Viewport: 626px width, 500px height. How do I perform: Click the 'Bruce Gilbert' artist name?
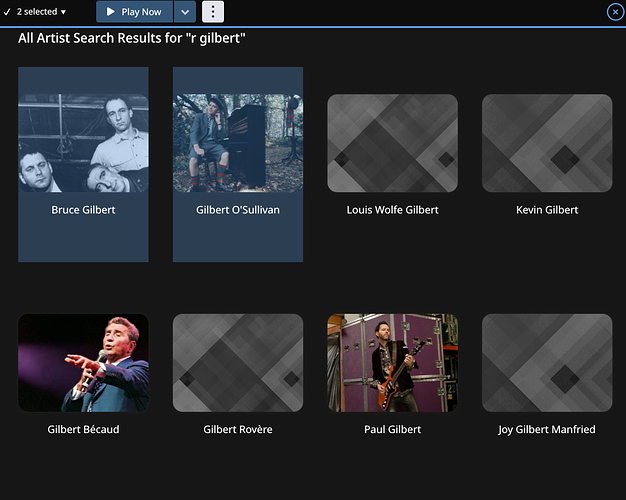pos(83,210)
